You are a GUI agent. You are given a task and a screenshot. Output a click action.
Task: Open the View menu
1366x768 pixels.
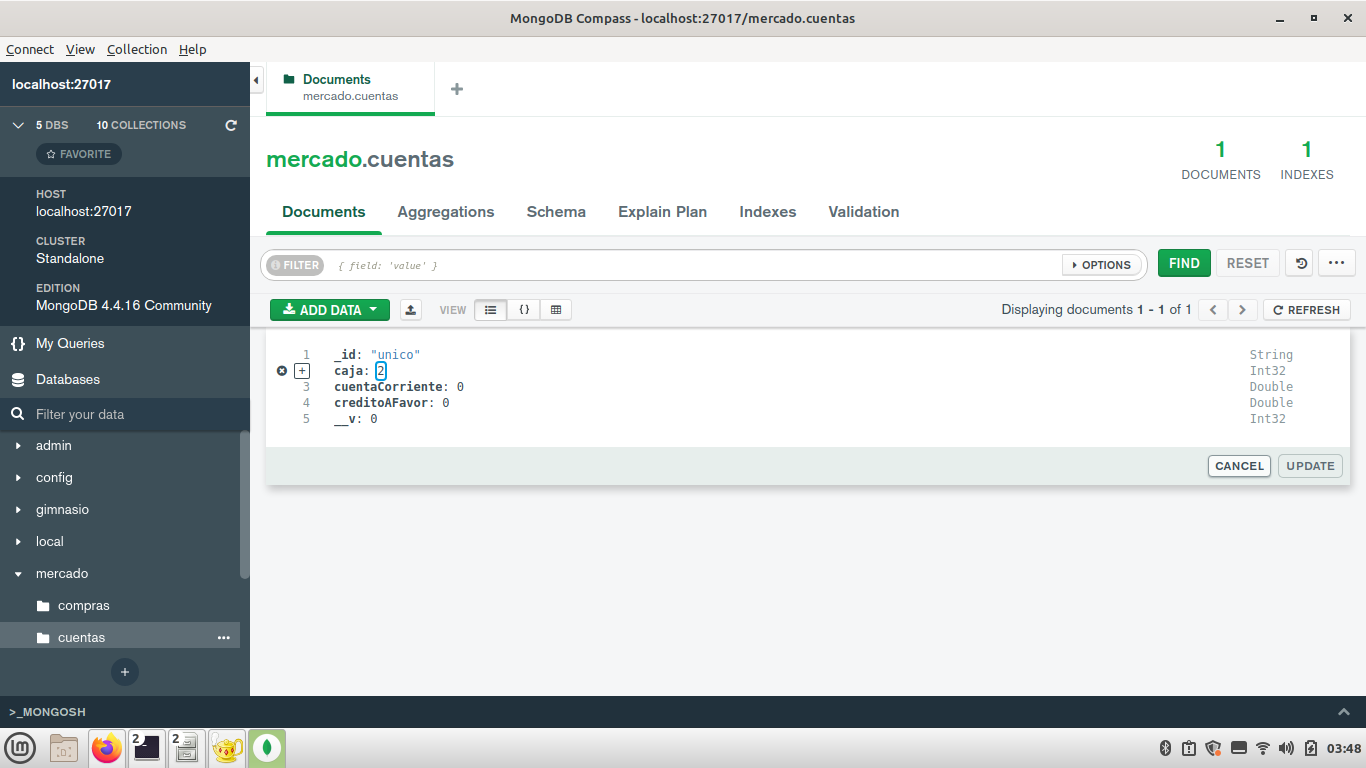coord(80,49)
